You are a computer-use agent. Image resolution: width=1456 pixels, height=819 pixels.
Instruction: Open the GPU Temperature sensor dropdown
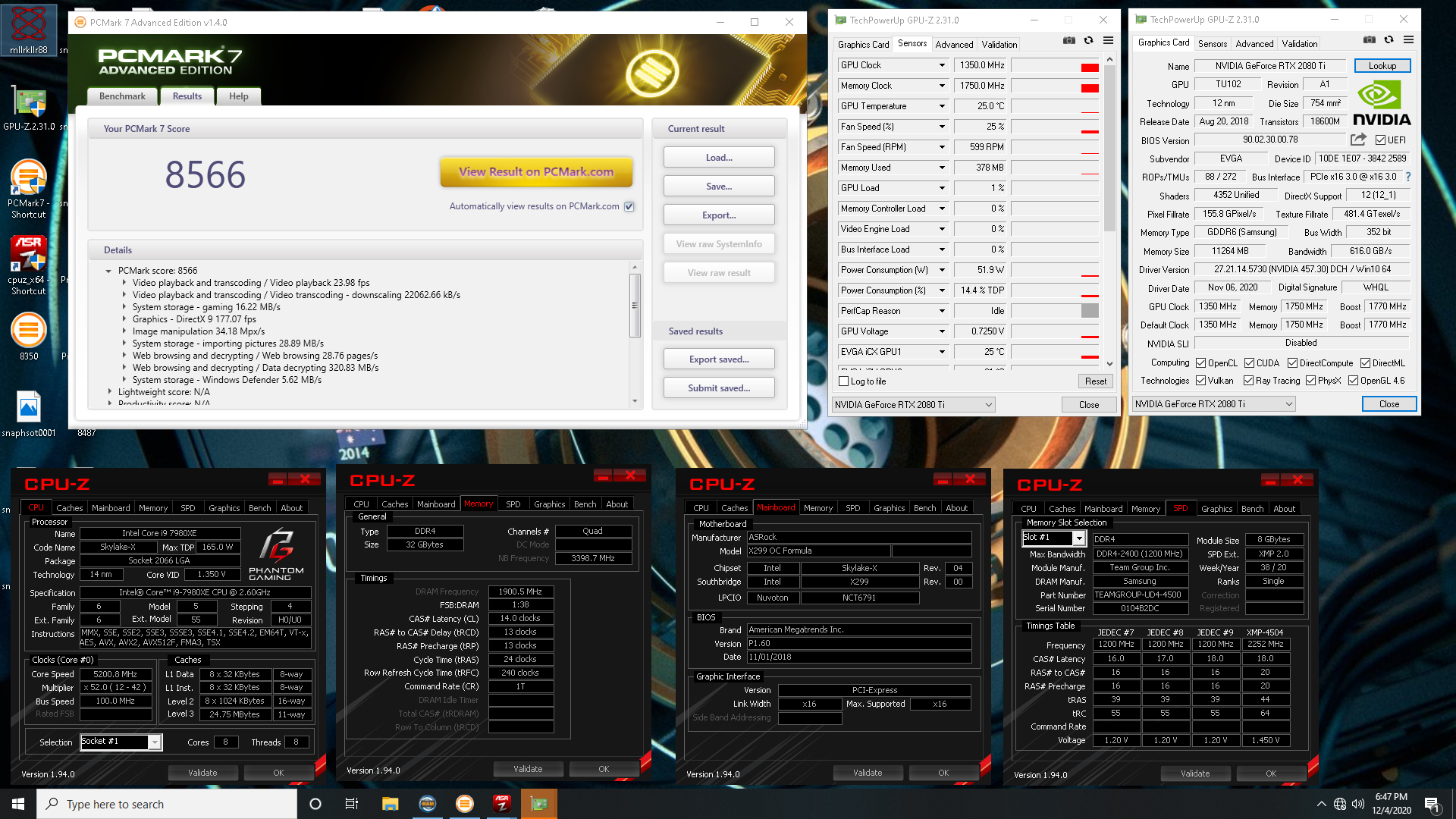pos(942,106)
